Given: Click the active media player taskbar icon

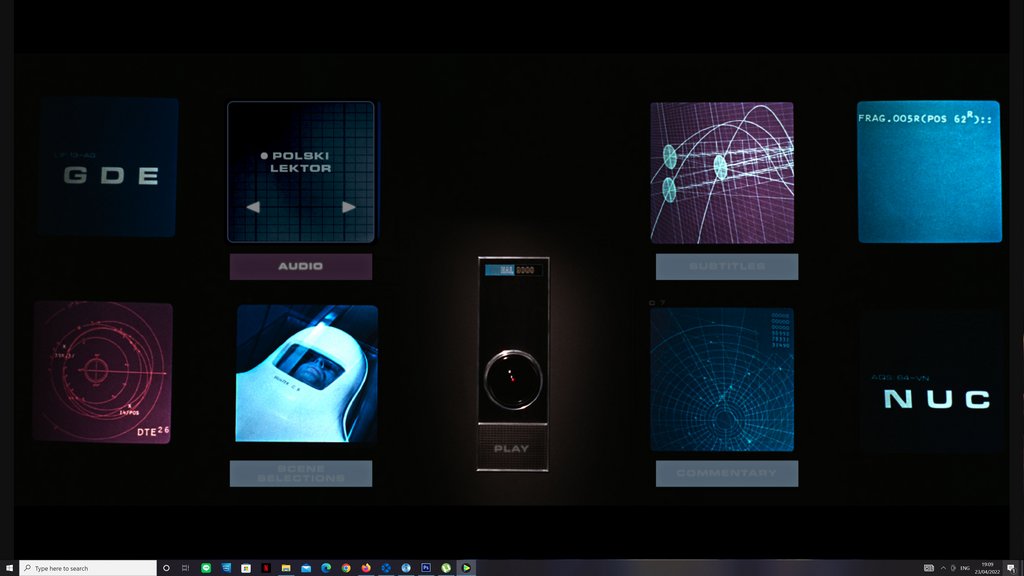Looking at the screenshot, I should pos(466,568).
